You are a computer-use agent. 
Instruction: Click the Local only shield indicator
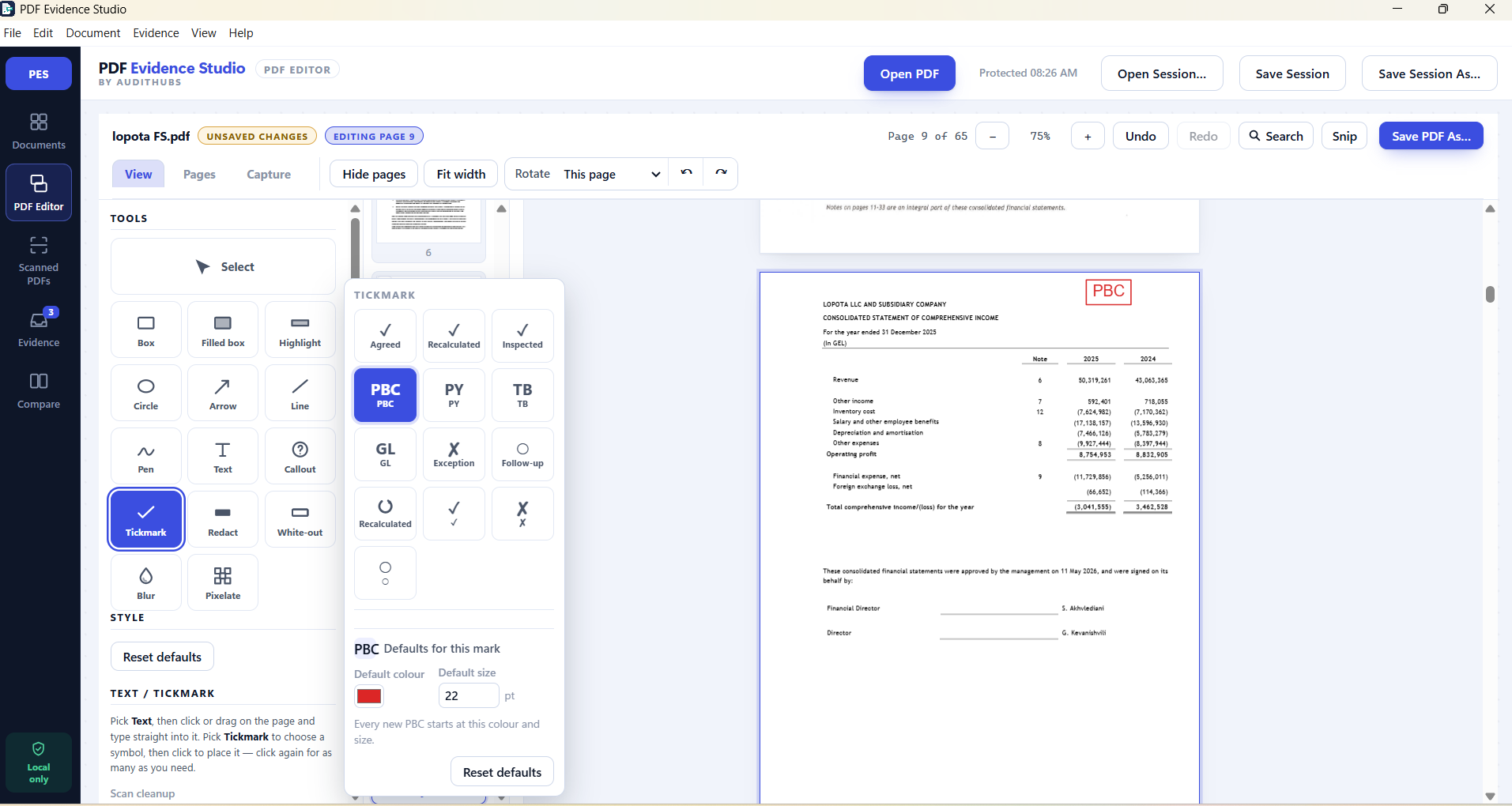click(39, 763)
